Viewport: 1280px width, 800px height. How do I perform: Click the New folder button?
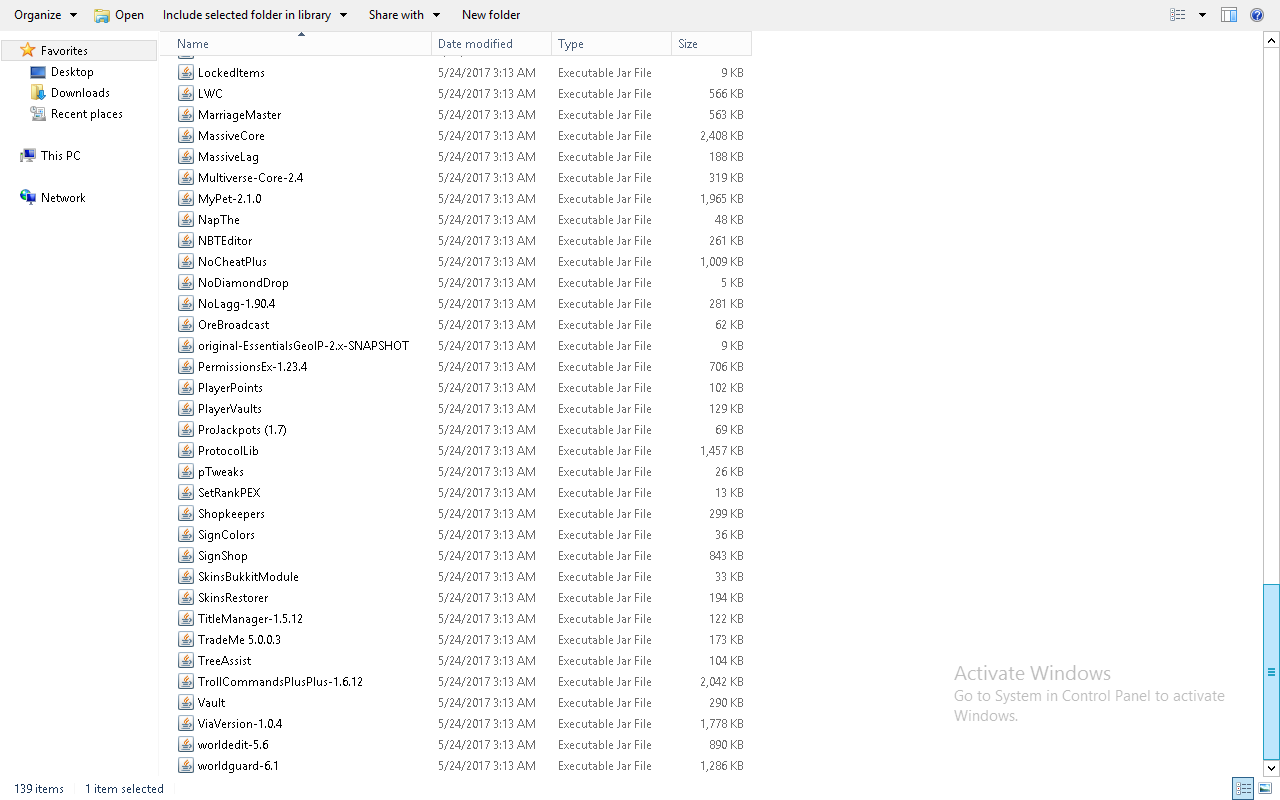[x=491, y=15]
